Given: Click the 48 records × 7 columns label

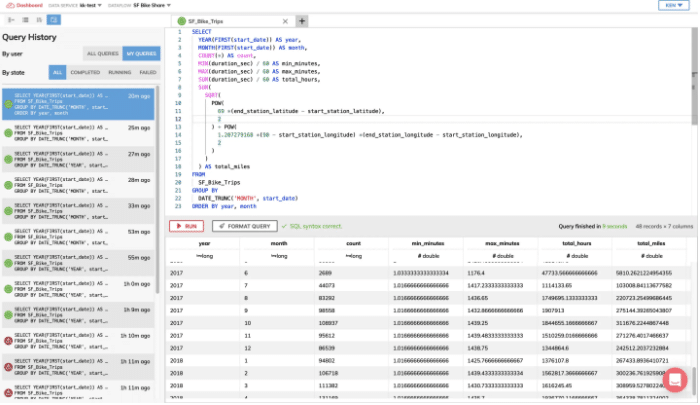Looking at the screenshot, I should pyautogui.click(x=664, y=226).
